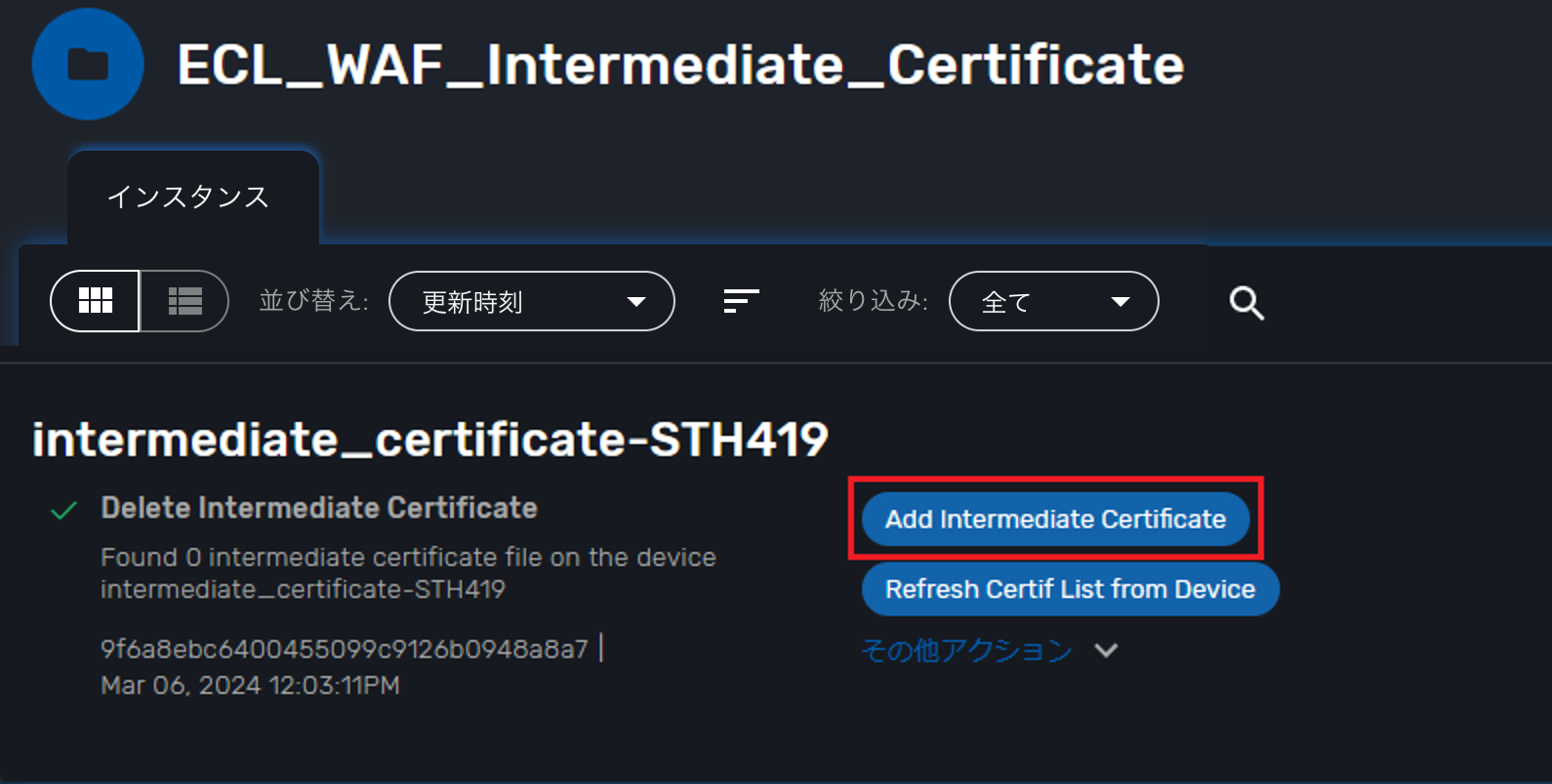The width and height of the screenshot is (1552, 784).
Task: Click the green checkmark status icon
Action: (64, 510)
